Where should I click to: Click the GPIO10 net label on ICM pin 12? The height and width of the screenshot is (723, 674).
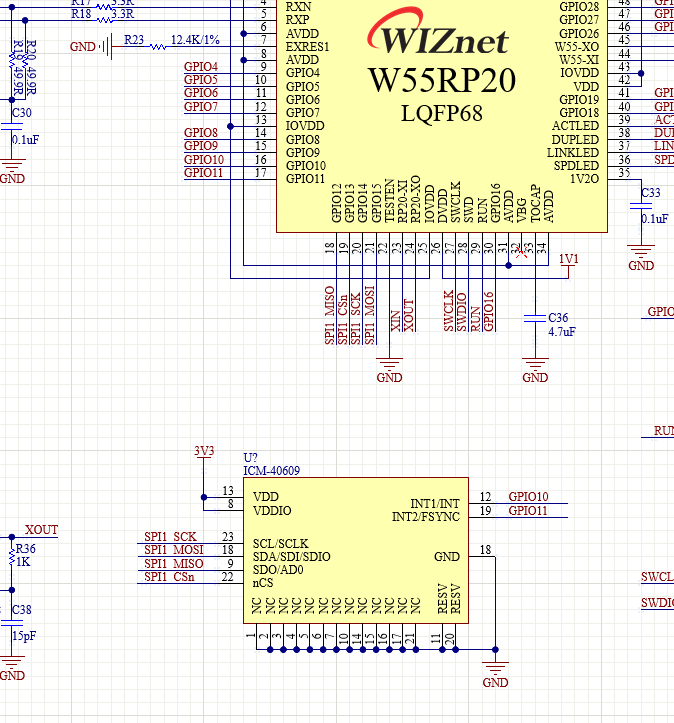coord(528,497)
